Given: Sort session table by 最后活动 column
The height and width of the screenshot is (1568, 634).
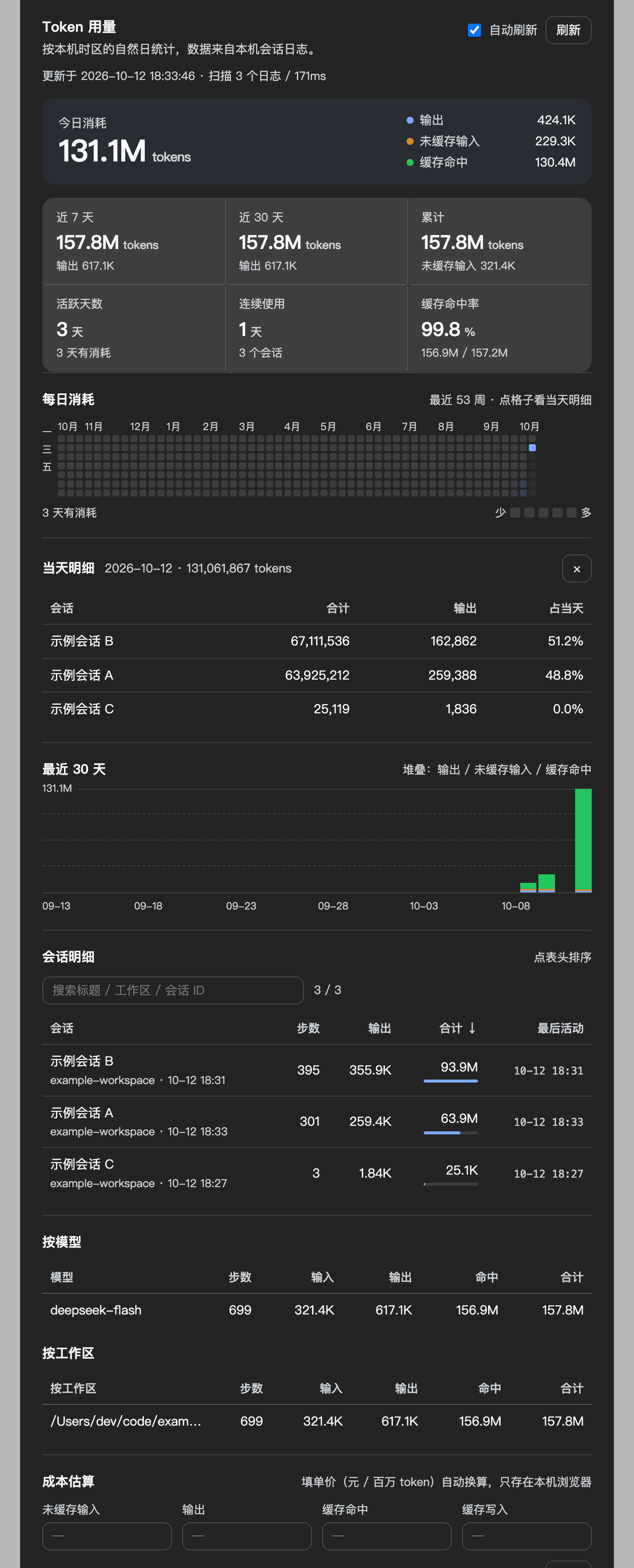Looking at the screenshot, I should tap(561, 1028).
